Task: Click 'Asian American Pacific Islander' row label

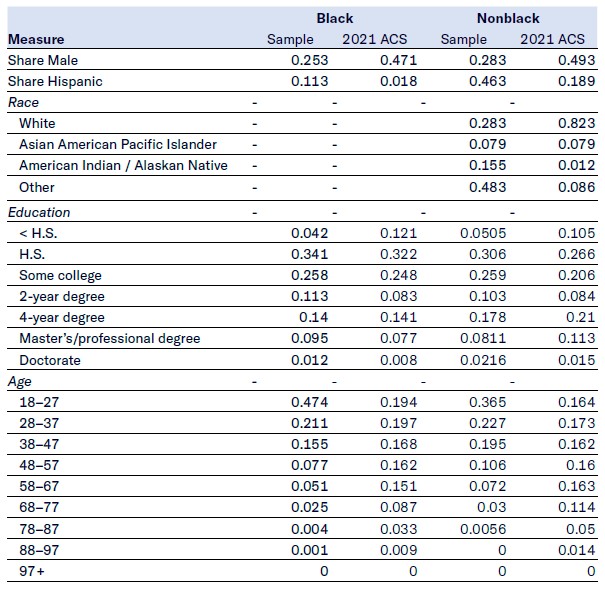Action: [x=117, y=144]
